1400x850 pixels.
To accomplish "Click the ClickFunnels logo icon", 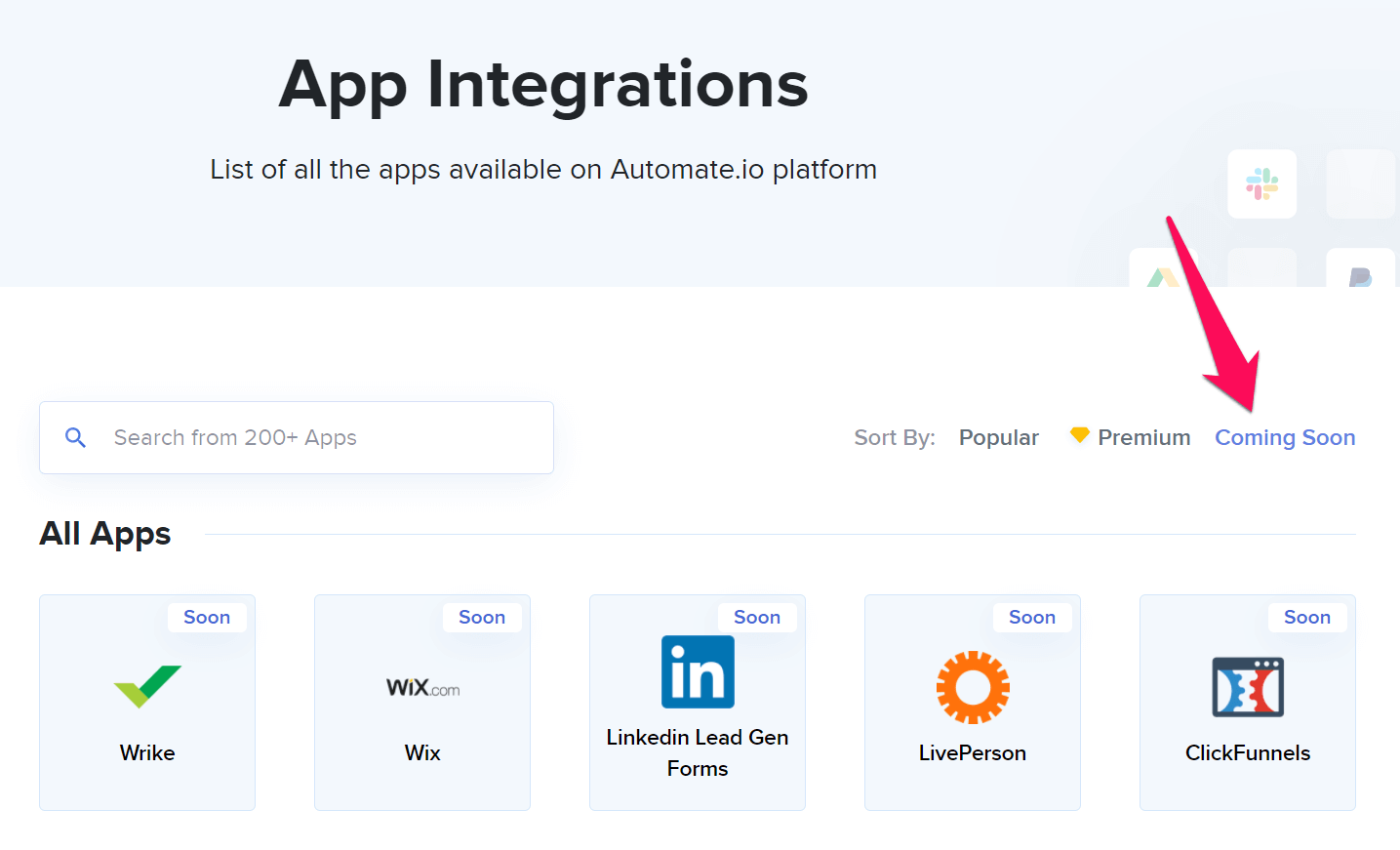I will pos(1248,687).
